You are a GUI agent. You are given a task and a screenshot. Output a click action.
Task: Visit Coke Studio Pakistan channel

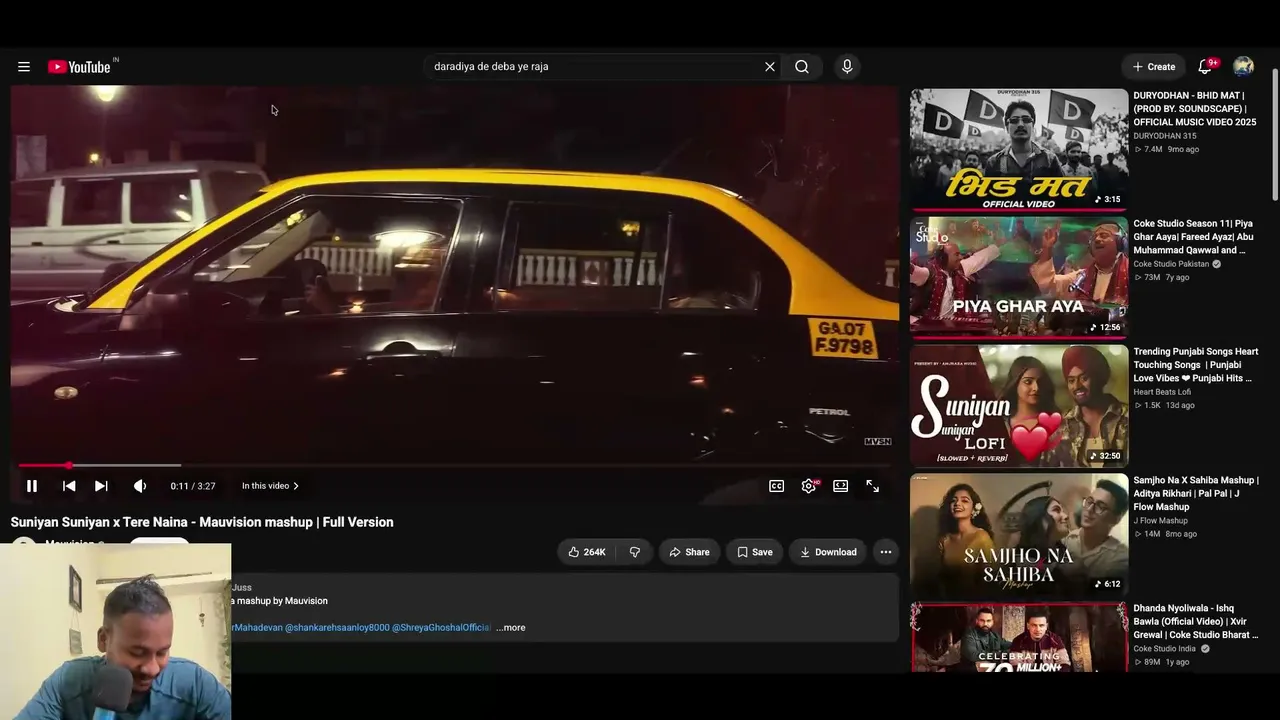1171,264
